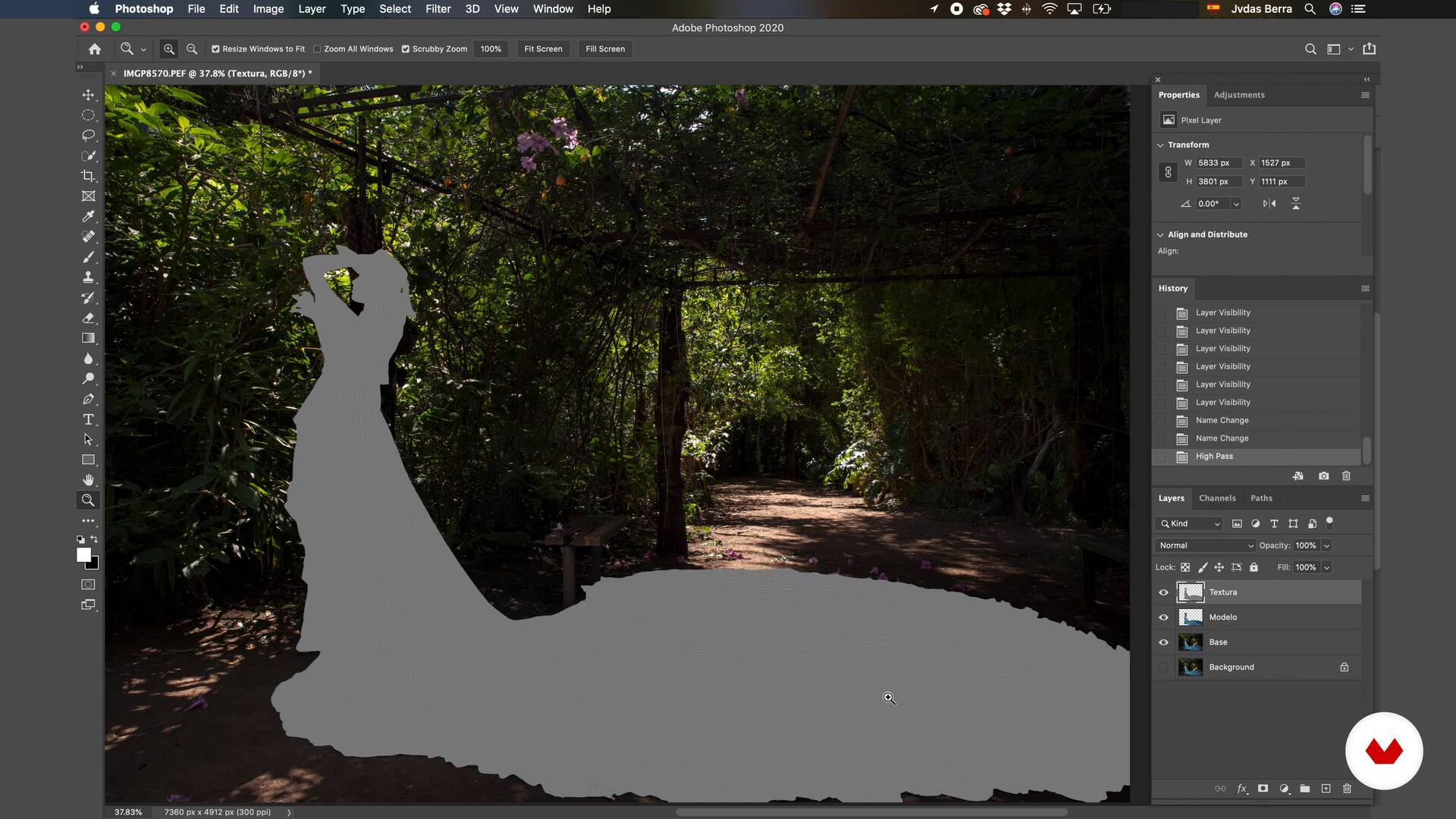
Task: Open the layer Opacity dropdown arrow
Action: 1326,545
